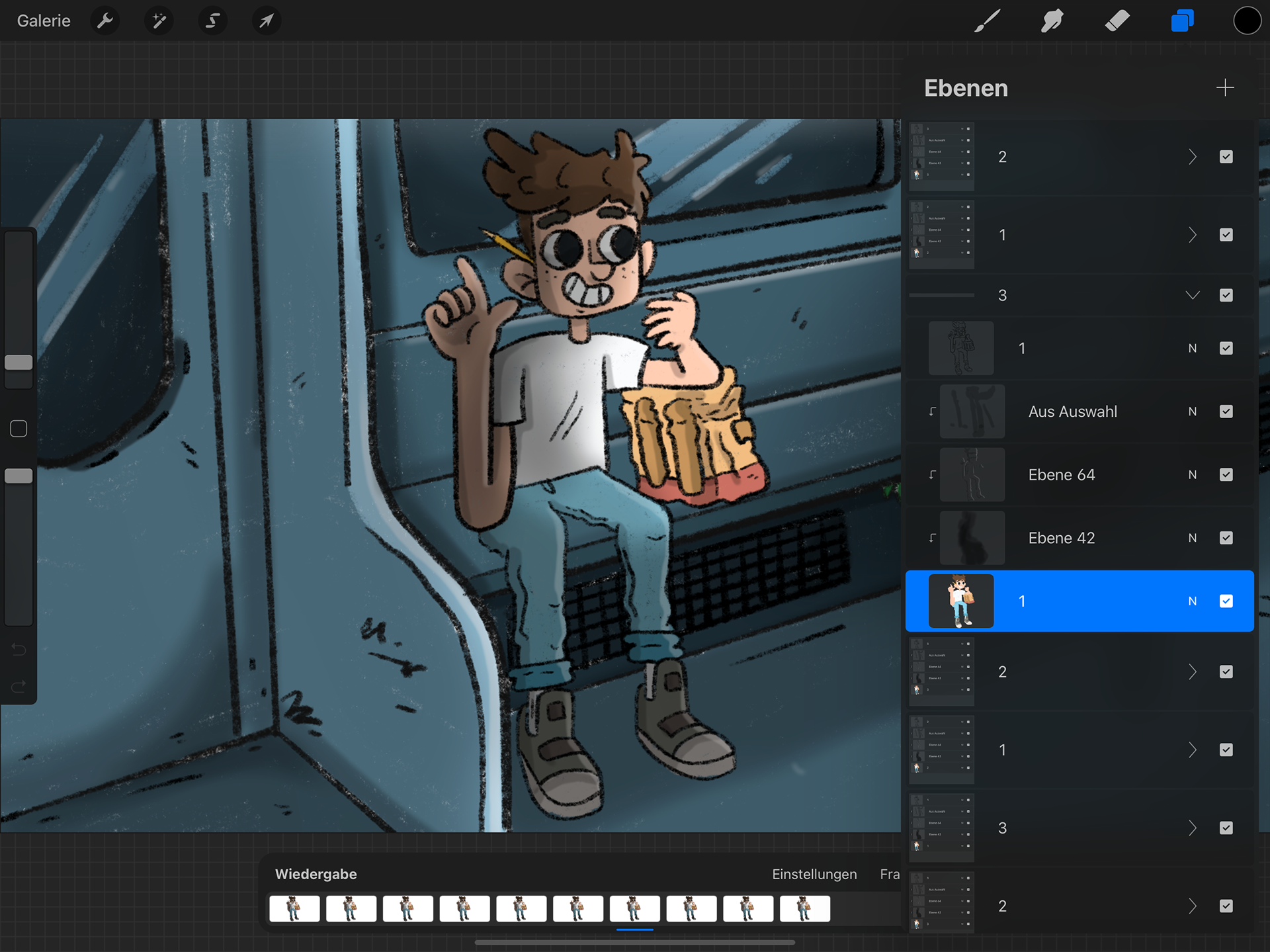Click the Layers panel icon
This screenshot has width=1270, height=952.
(1182, 21)
